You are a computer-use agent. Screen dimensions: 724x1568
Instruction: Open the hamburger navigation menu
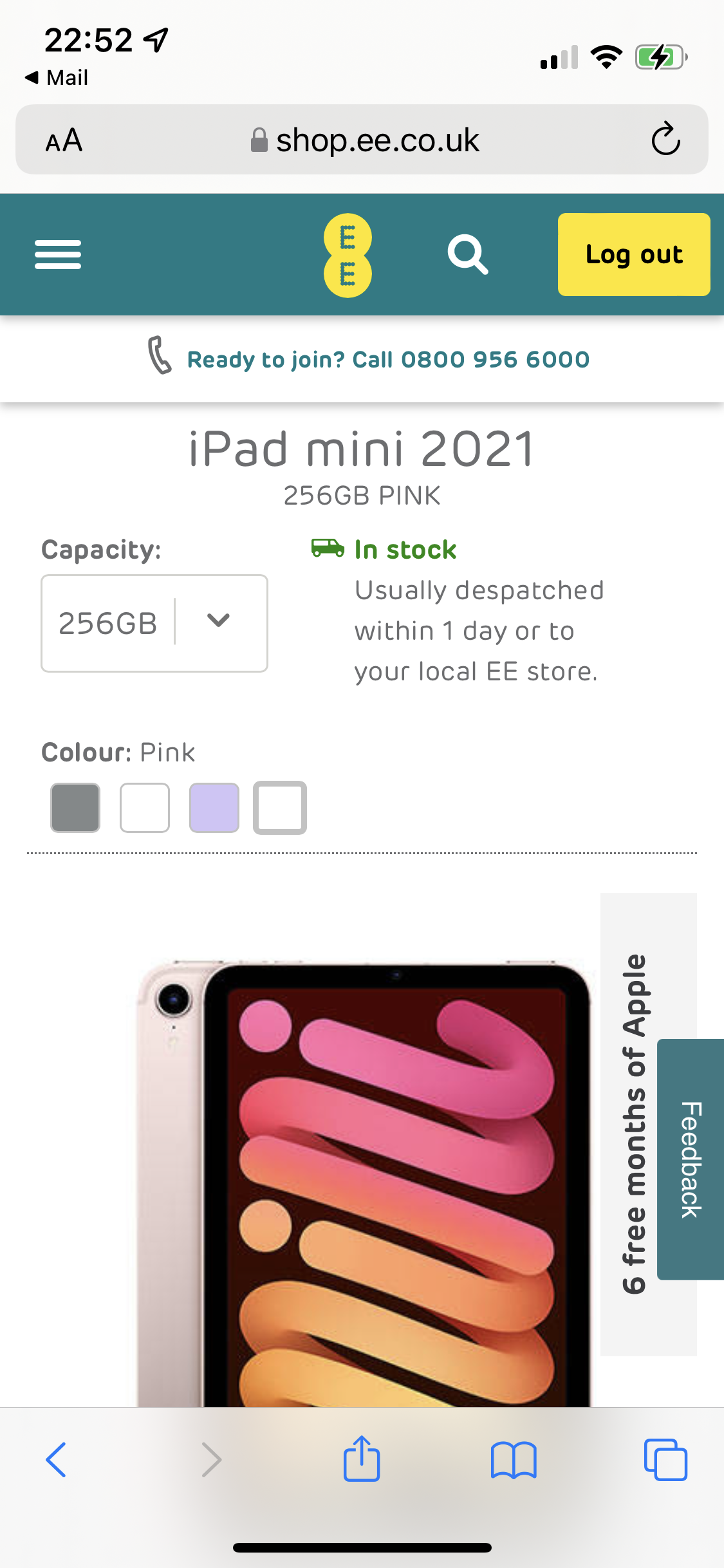coord(58,254)
